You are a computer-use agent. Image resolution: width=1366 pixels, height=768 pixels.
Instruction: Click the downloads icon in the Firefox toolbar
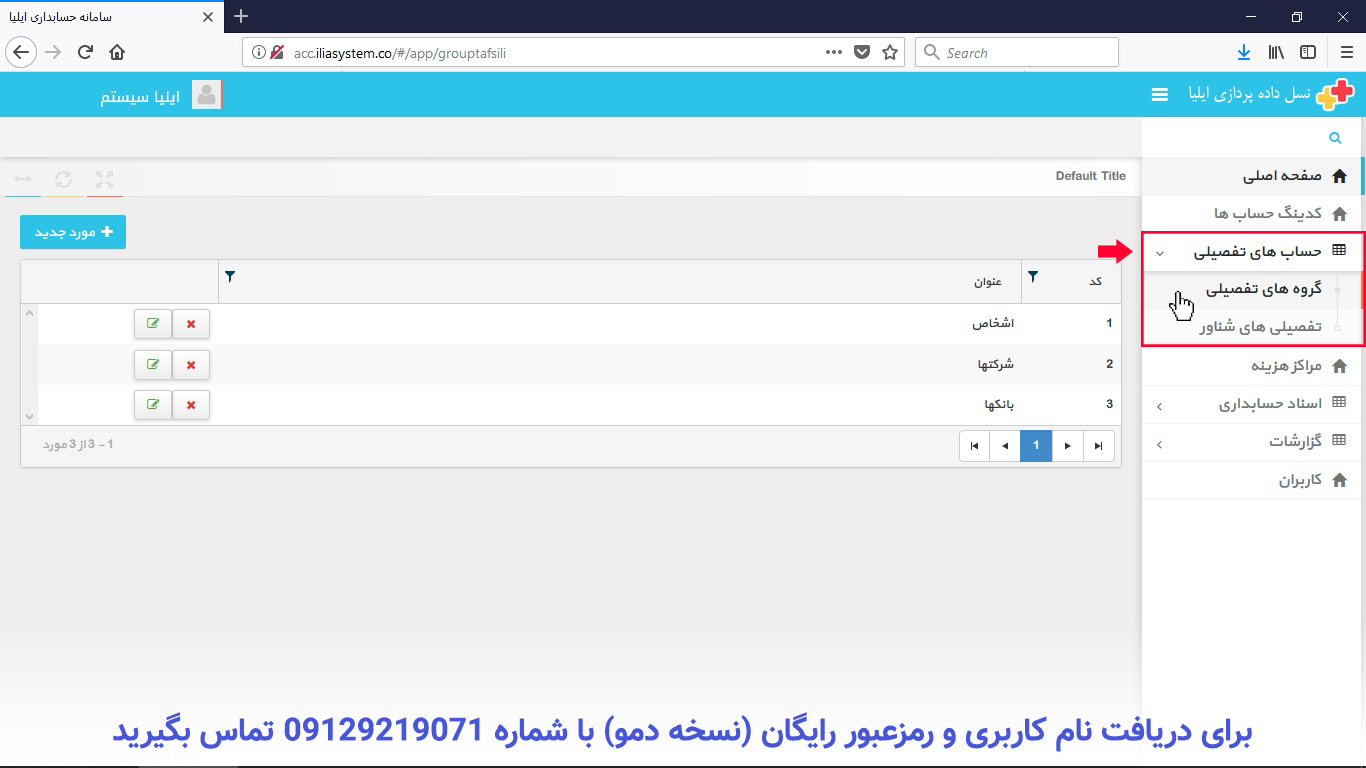(1243, 51)
